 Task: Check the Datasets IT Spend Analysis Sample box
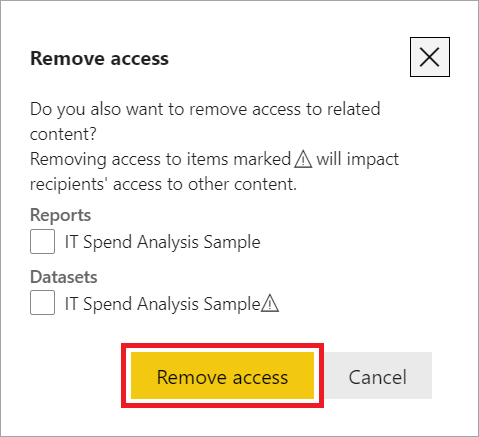42,302
